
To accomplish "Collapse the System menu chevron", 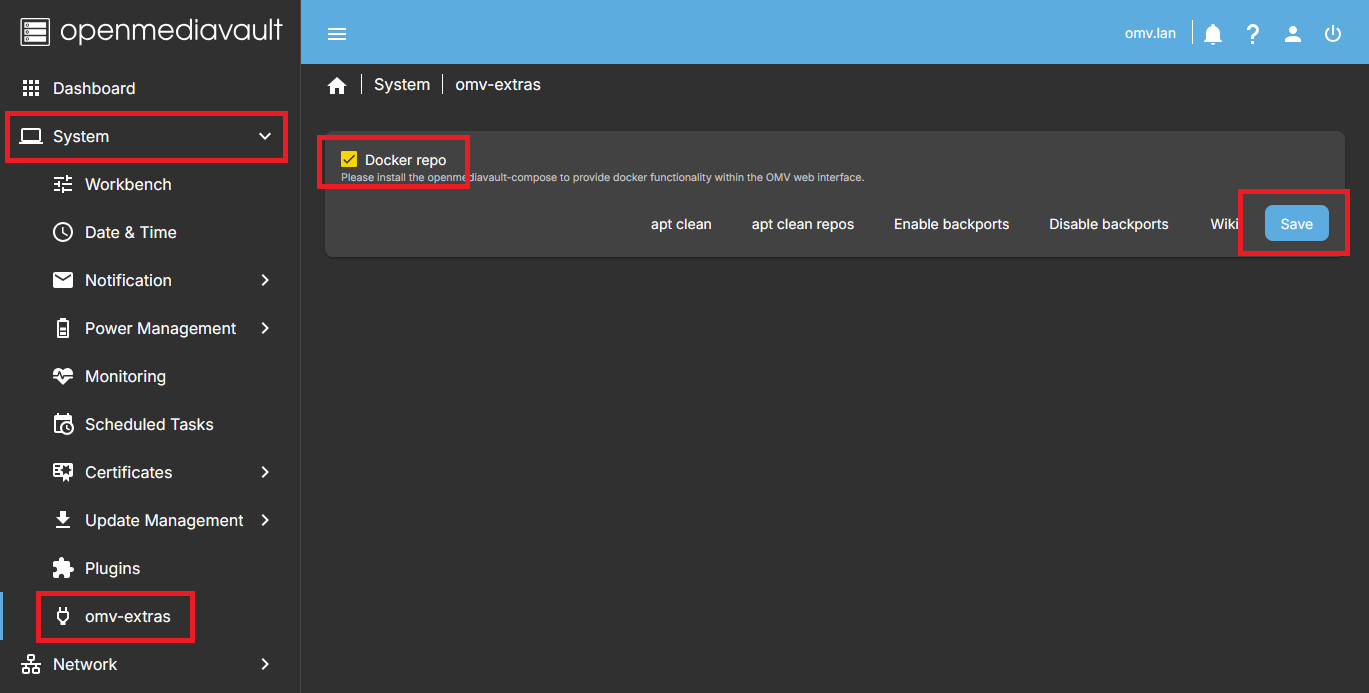I will pos(265,136).
